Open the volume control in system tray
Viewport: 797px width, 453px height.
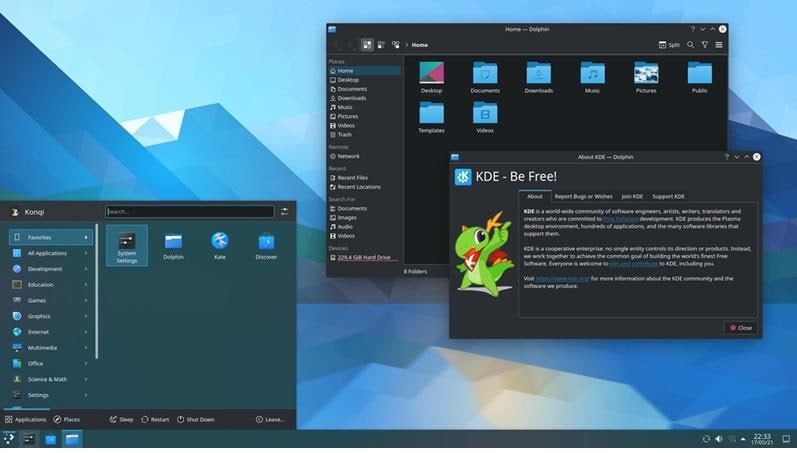pos(719,439)
